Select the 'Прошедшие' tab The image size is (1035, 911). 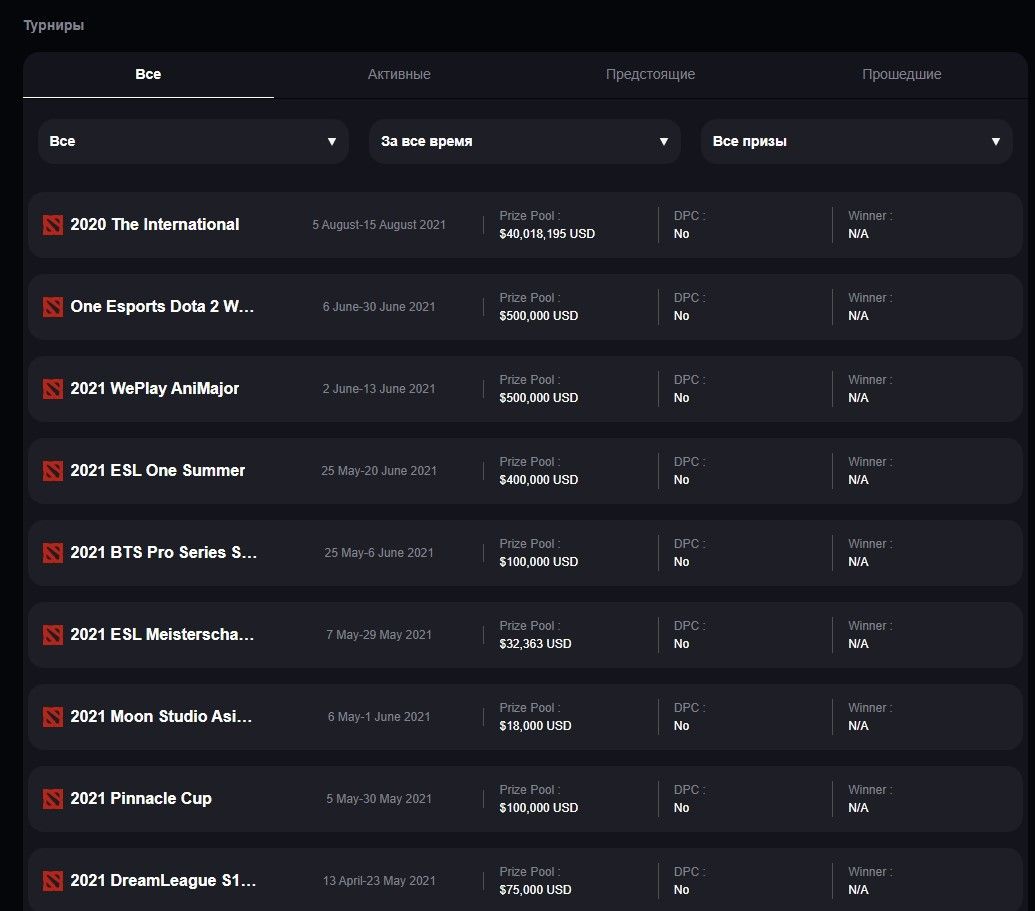(901, 75)
